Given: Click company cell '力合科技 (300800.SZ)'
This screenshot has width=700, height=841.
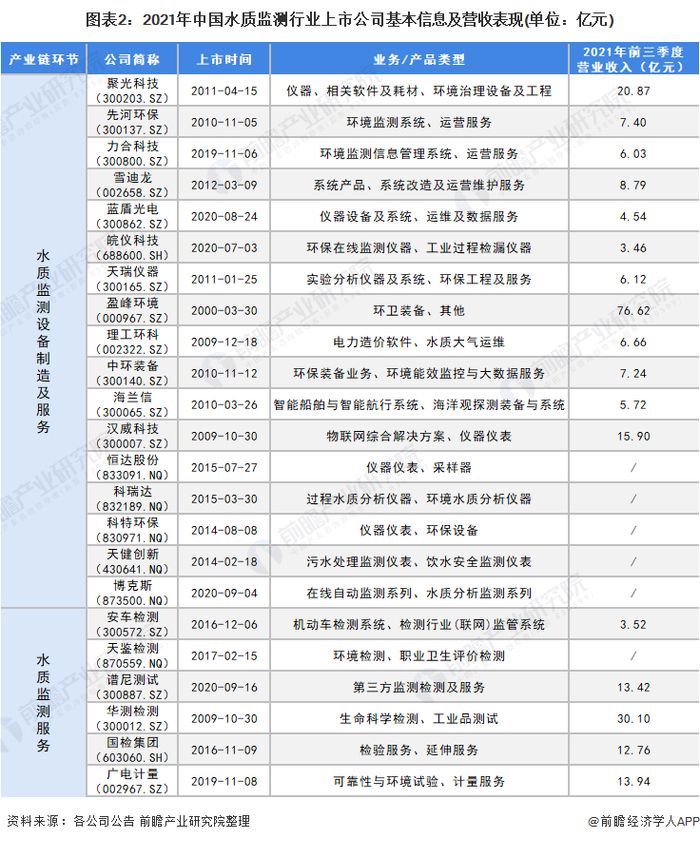Looking at the screenshot, I should coord(132,153).
